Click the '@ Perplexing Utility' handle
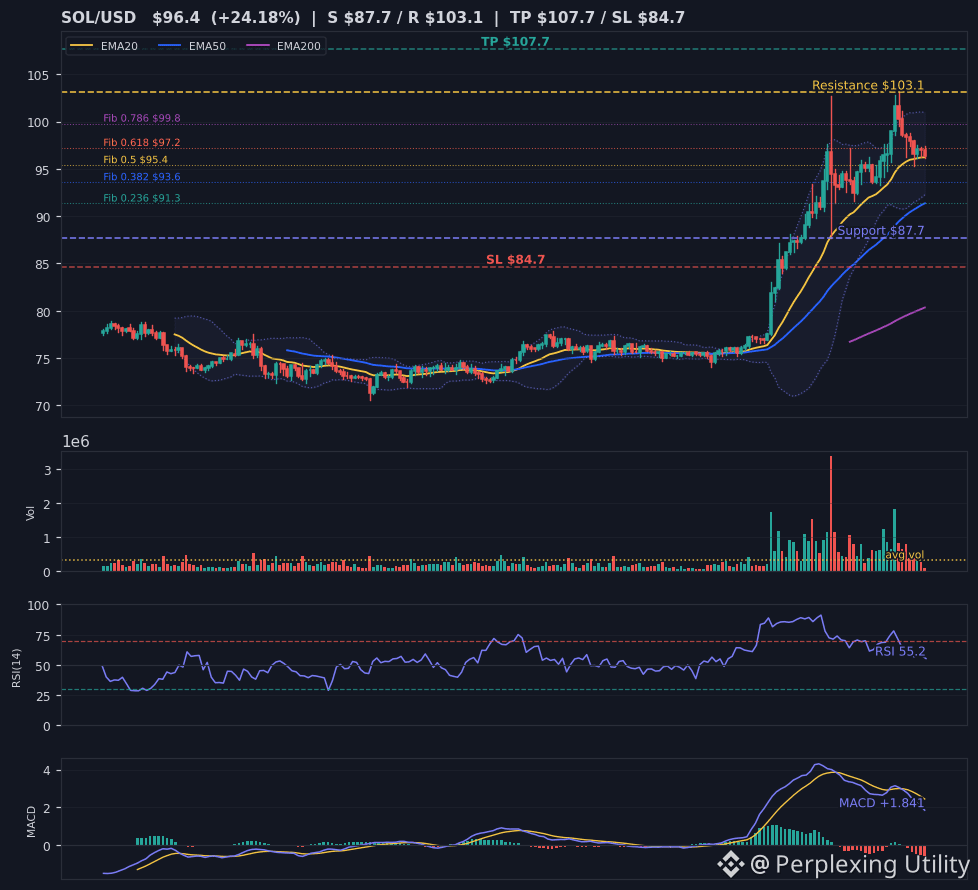Viewport: 978px width, 890px height. 860,864
